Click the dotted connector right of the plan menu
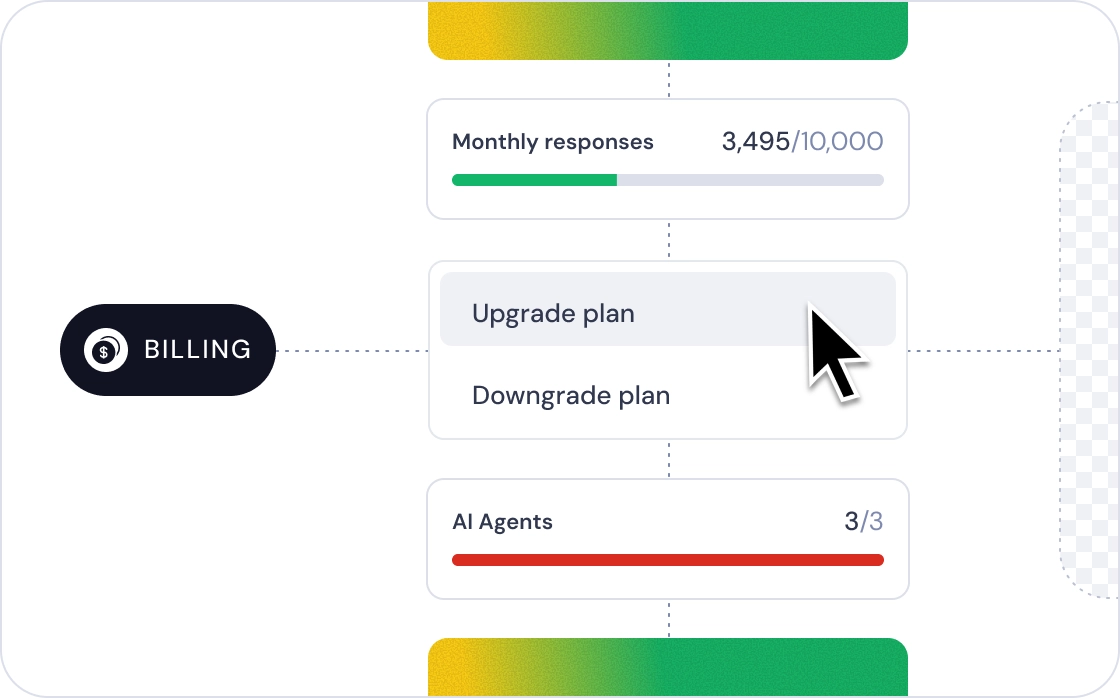 tap(982, 351)
